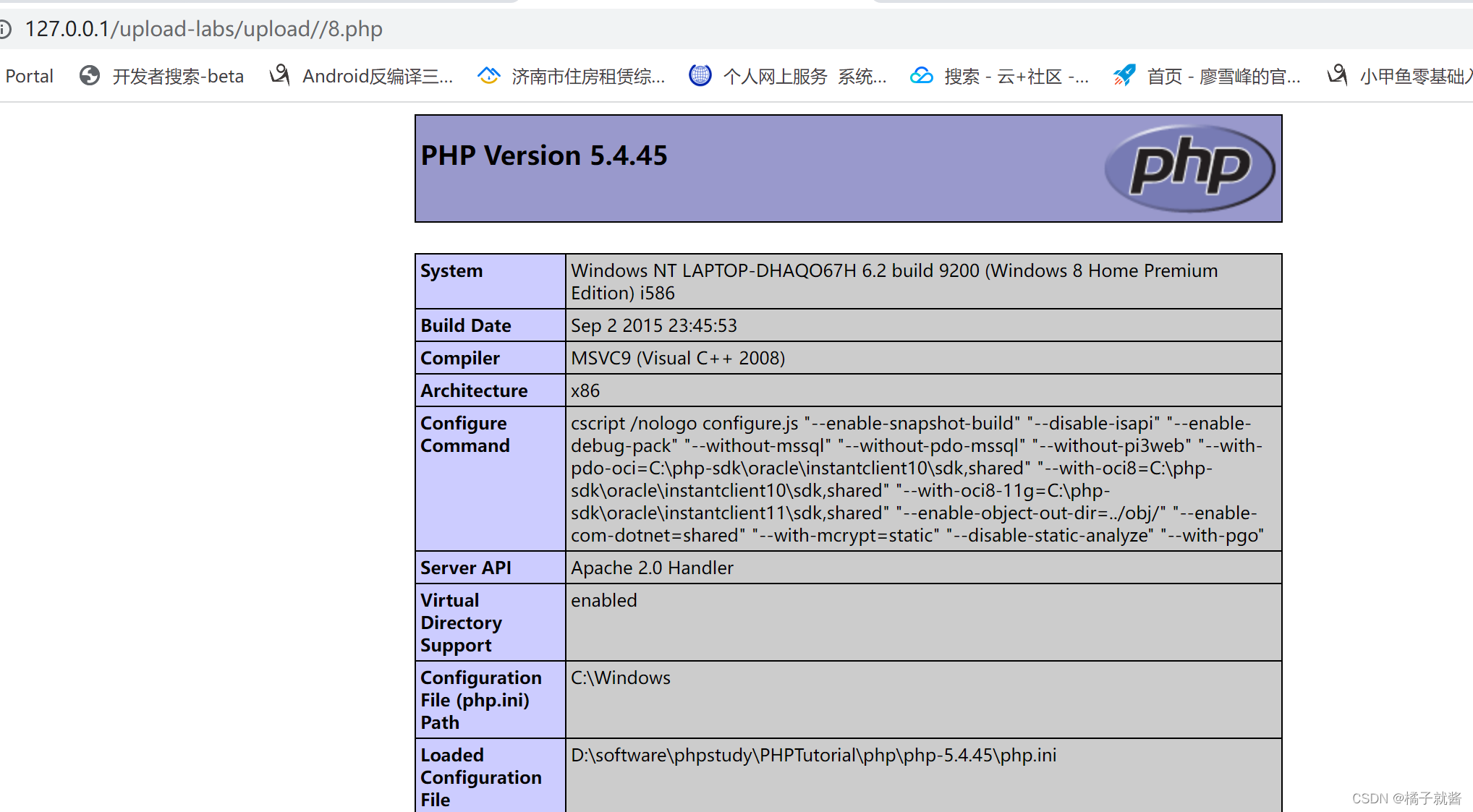Click the 个人网上服务 系统... bookmark icon
This screenshot has height=812, width=1473.
click(x=700, y=75)
